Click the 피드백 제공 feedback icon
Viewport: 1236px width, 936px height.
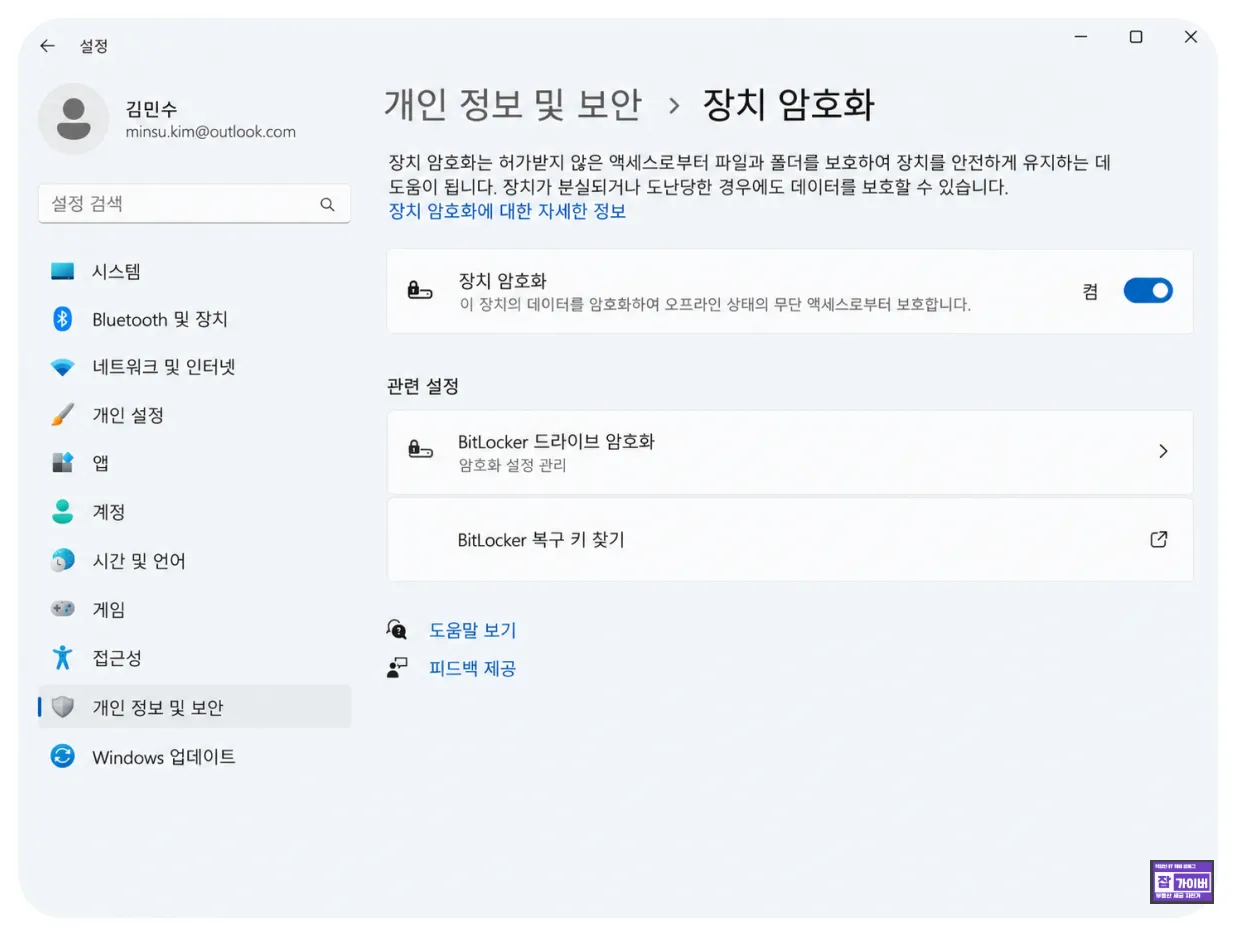[x=397, y=668]
